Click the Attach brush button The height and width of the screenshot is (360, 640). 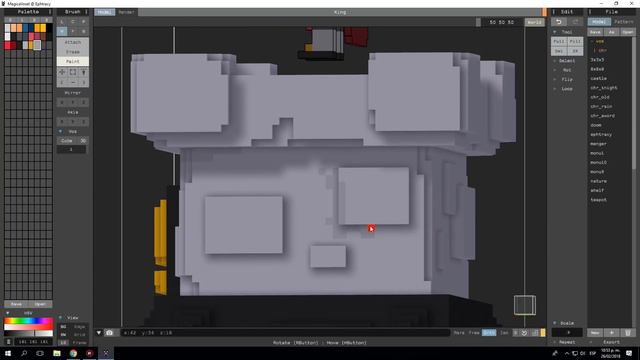[x=73, y=42]
